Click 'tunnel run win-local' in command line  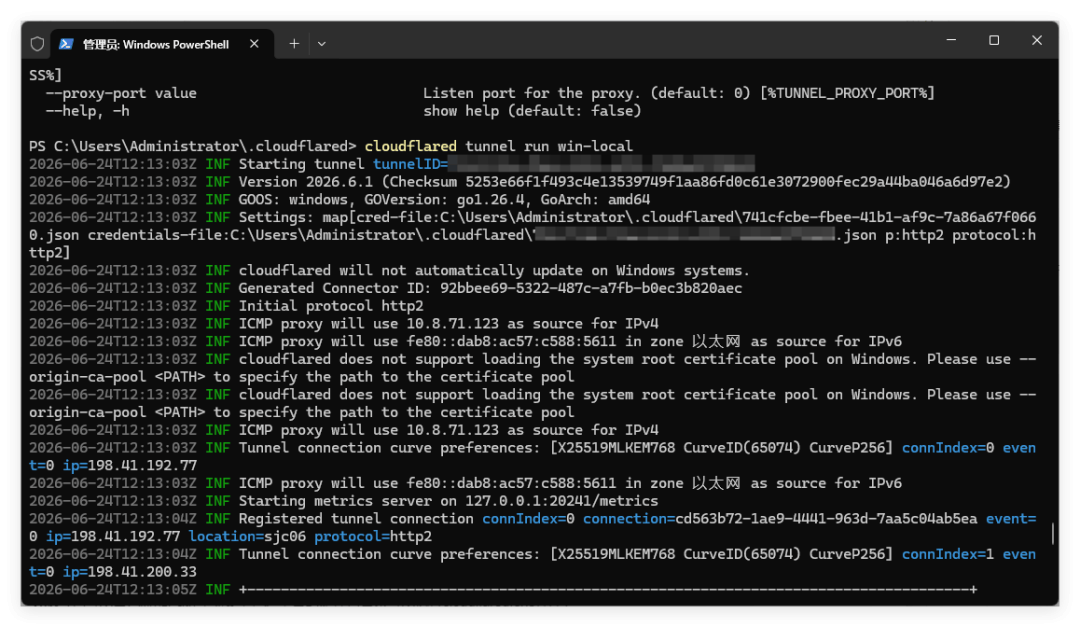(x=549, y=146)
